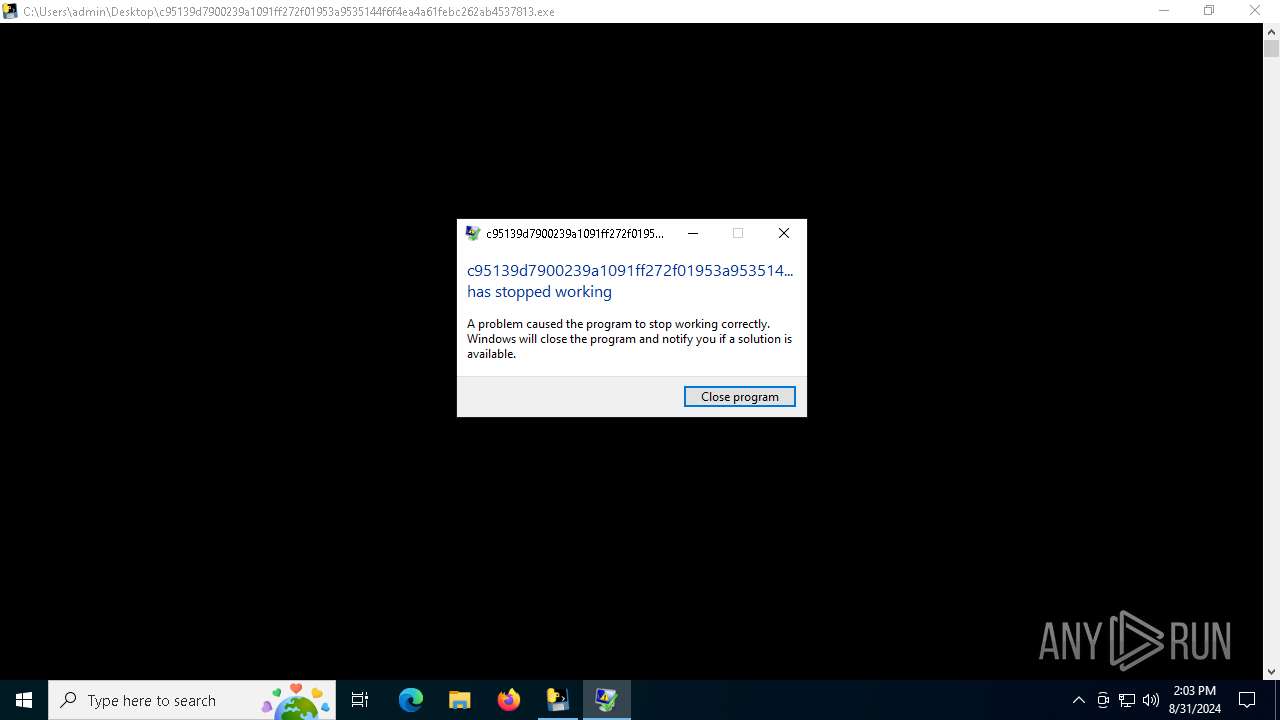
Task: Click the crash dialog's title bar app icon
Action: point(473,233)
